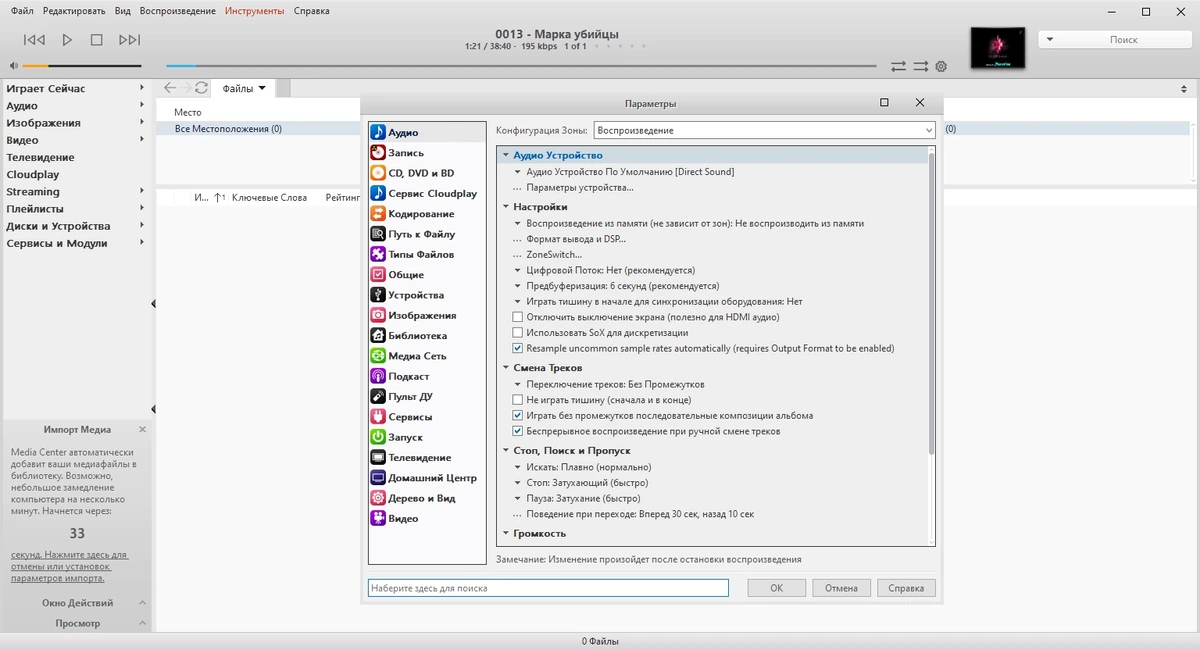
Task: Open the Запись settings icon
Action: (x=378, y=153)
